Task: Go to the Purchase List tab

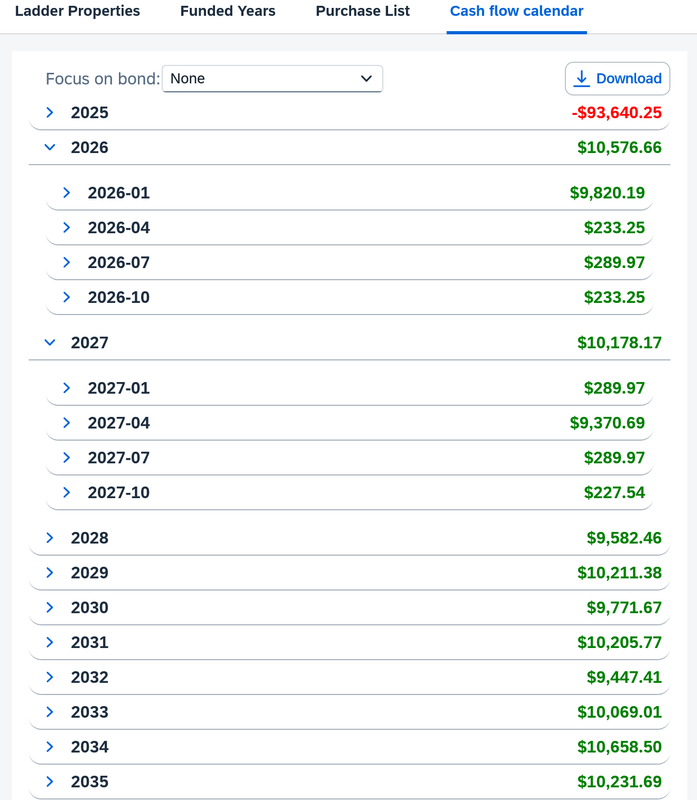Action: coord(363,11)
